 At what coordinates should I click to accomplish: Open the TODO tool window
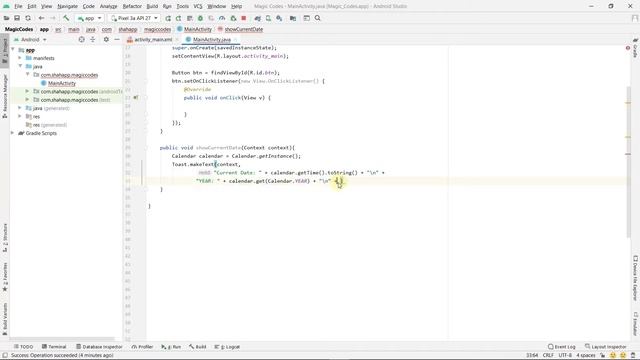(x=23, y=347)
